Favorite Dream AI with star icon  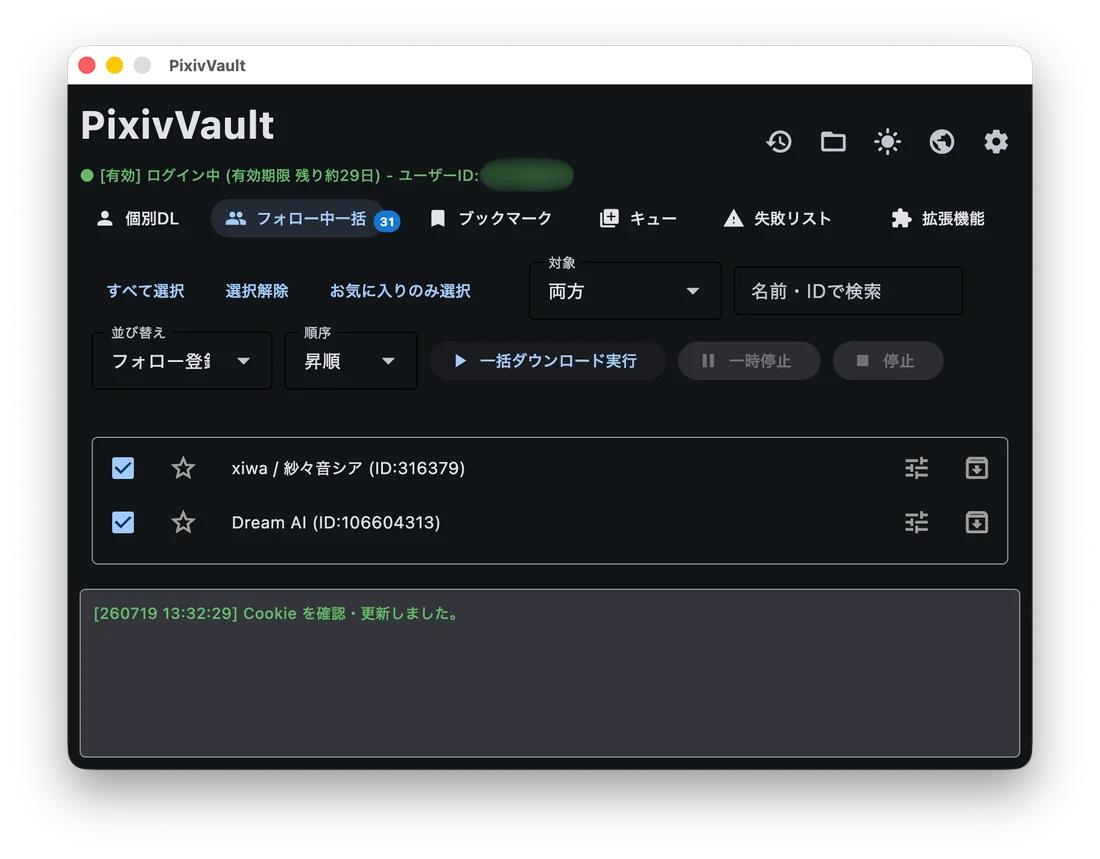pyautogui.click(x=183, y=522)
